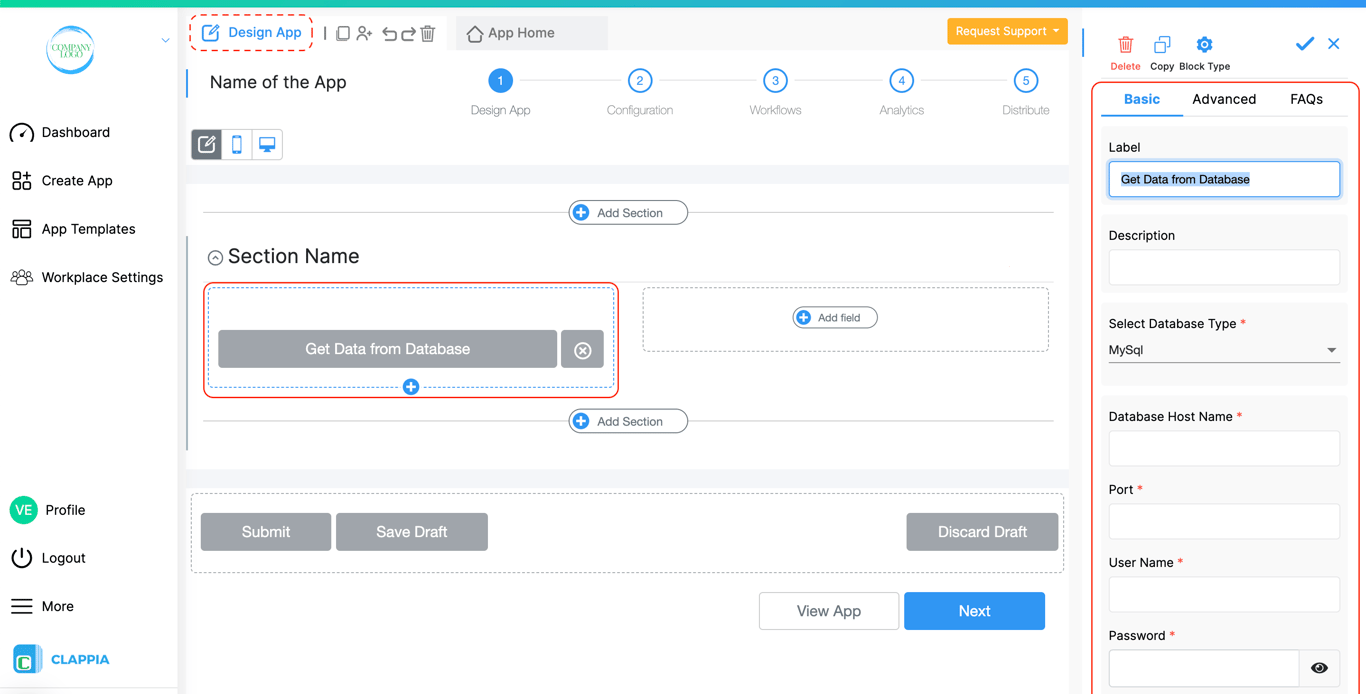The height and width of the screenshot is (694, 1366).
Task: Switch to mobile phone preview
Action: (x=237, y=145)
